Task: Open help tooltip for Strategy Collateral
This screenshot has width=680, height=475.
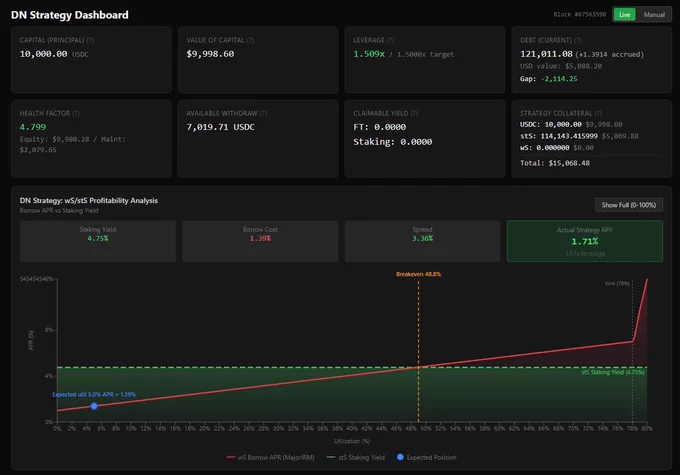Action: [x=598, y=113]
